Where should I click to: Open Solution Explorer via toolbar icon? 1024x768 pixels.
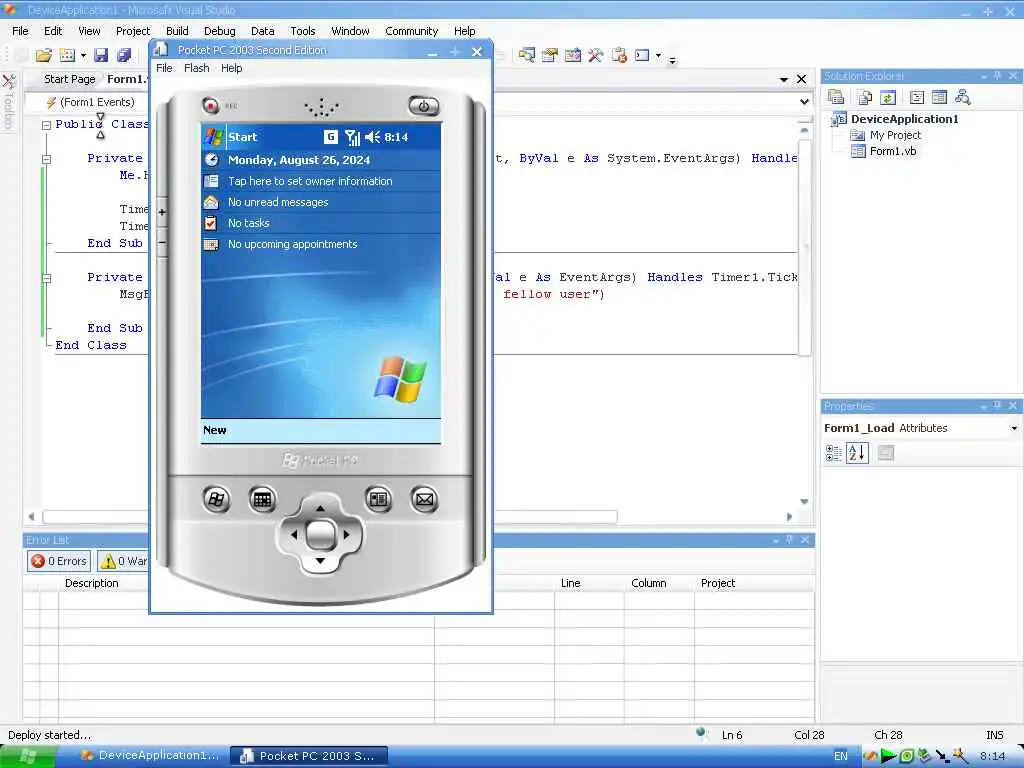click(x=526, y=56)
